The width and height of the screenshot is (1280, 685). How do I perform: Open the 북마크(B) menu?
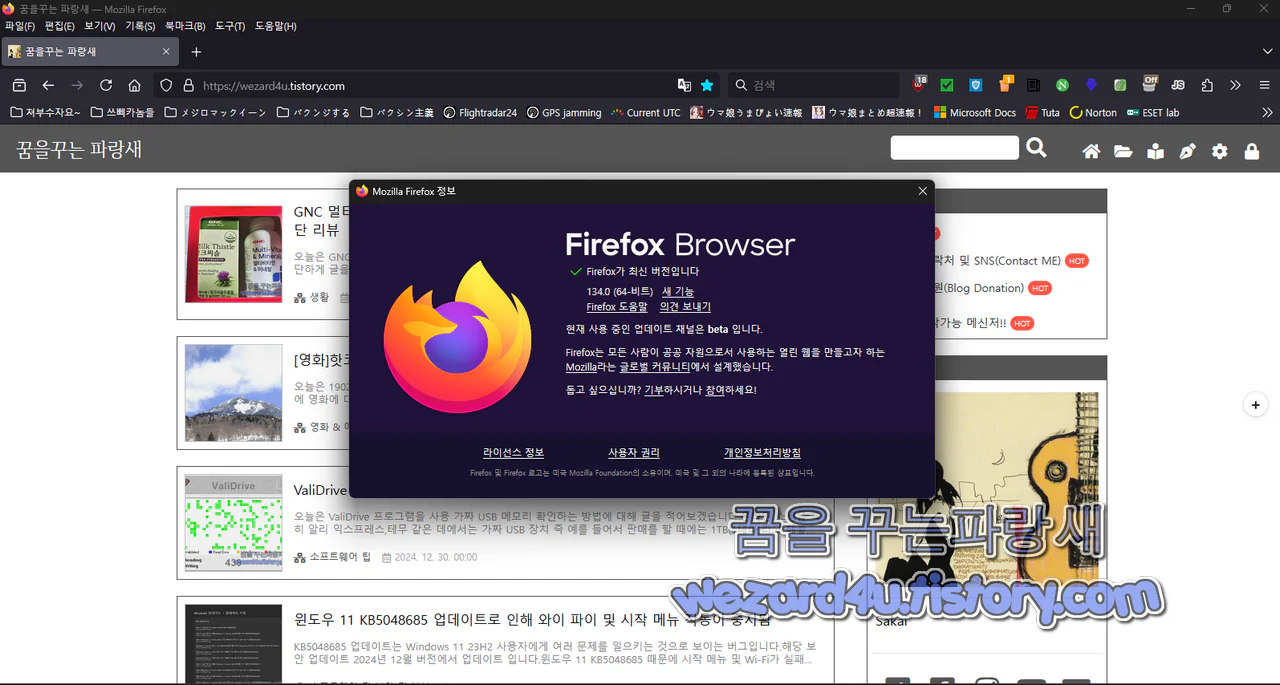point(185,26)
